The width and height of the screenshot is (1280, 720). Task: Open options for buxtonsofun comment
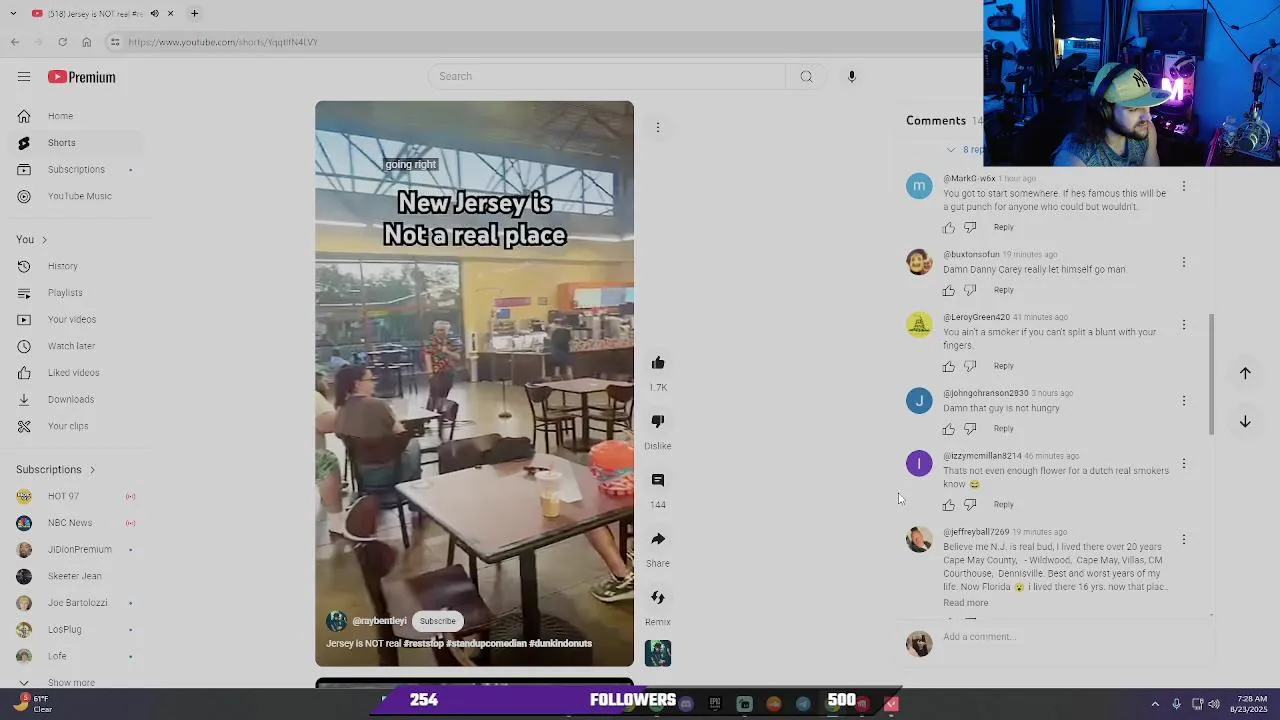tap(1184, 262)
